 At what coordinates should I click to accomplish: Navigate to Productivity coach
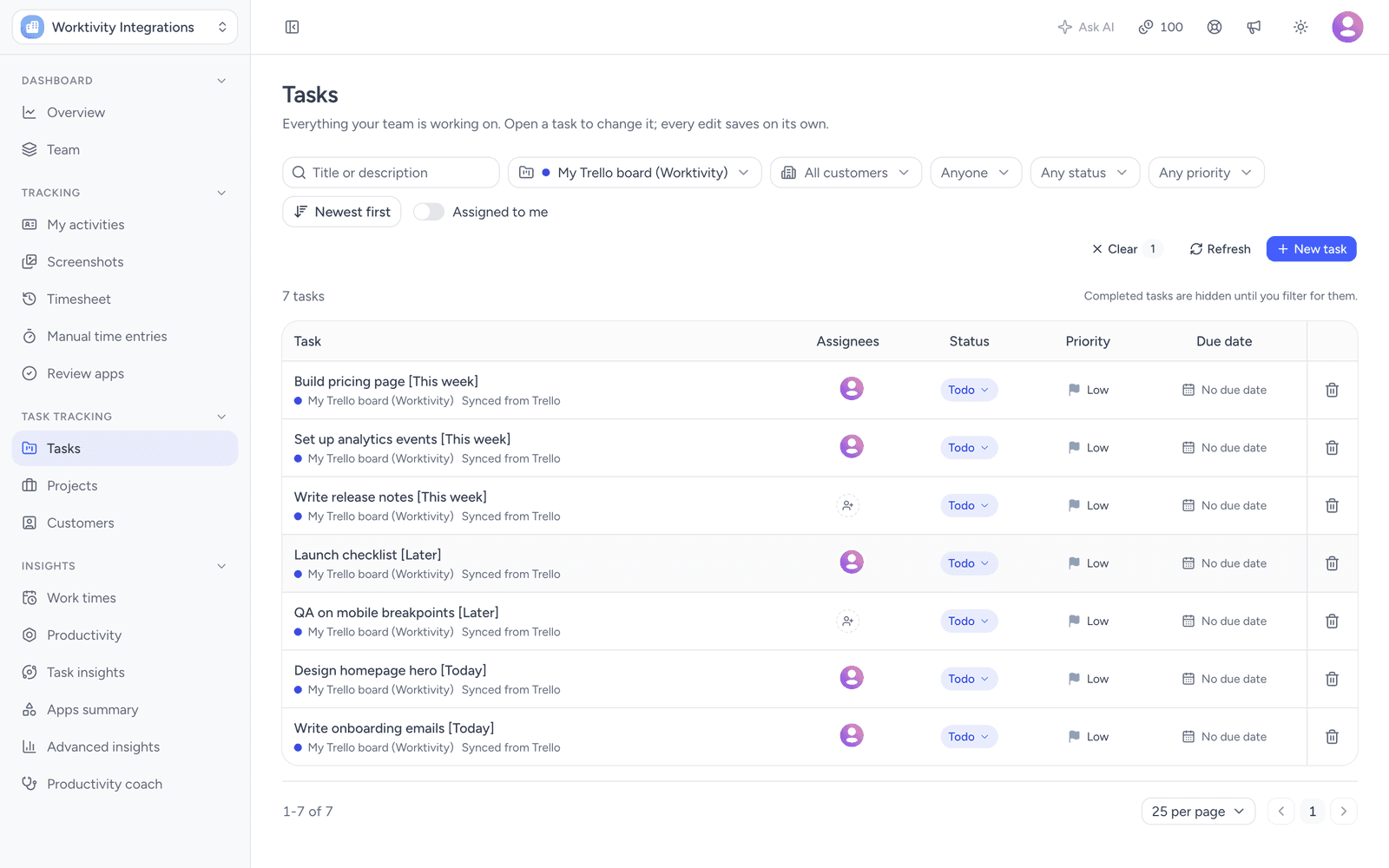pos(125,785)
